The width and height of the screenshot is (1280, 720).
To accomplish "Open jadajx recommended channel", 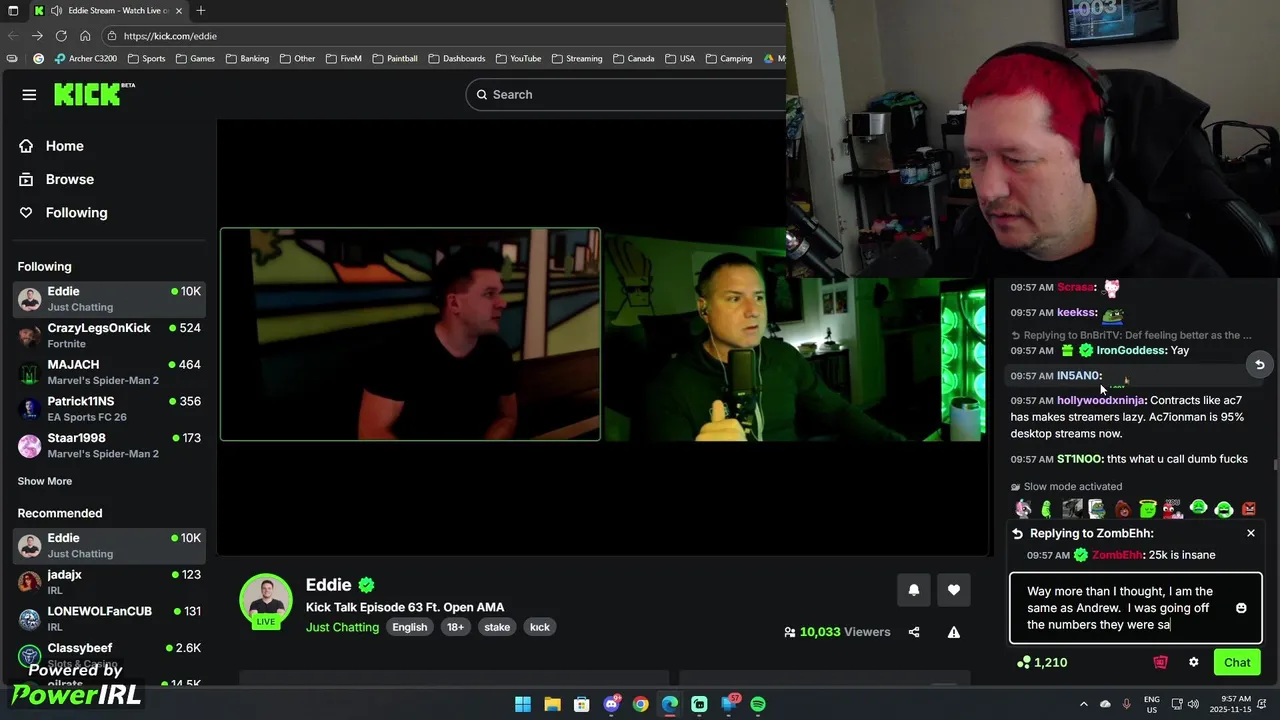I will [x=108, y=582].
